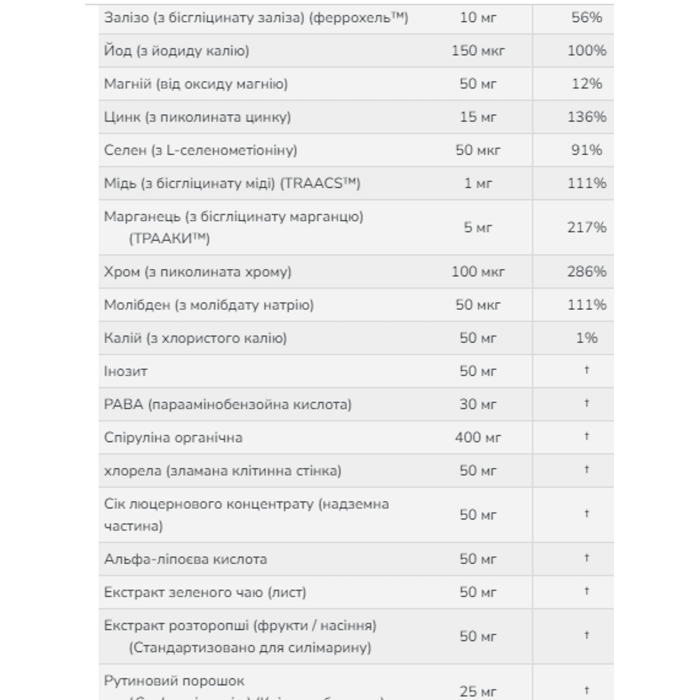Click the Залізо (феррохель) ingredient row
This screenshot has height=700, width=700.
(x=356, y=18)
